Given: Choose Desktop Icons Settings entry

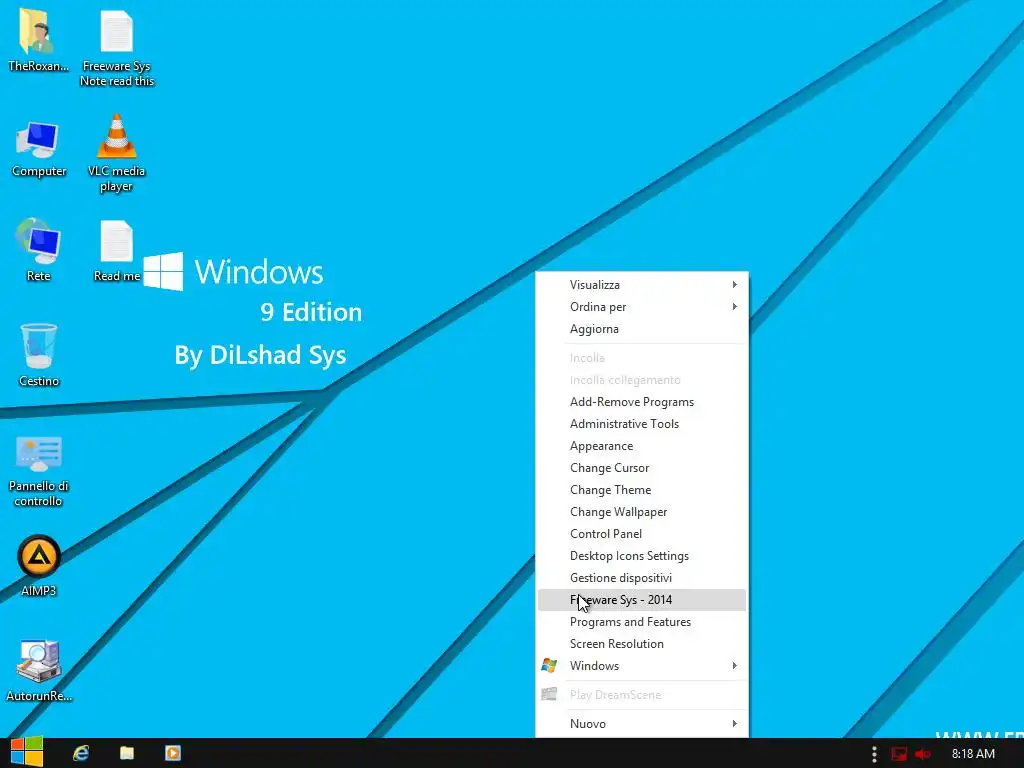Looking at the screenshot, I should pyautogui.click(x=642, y=556).
